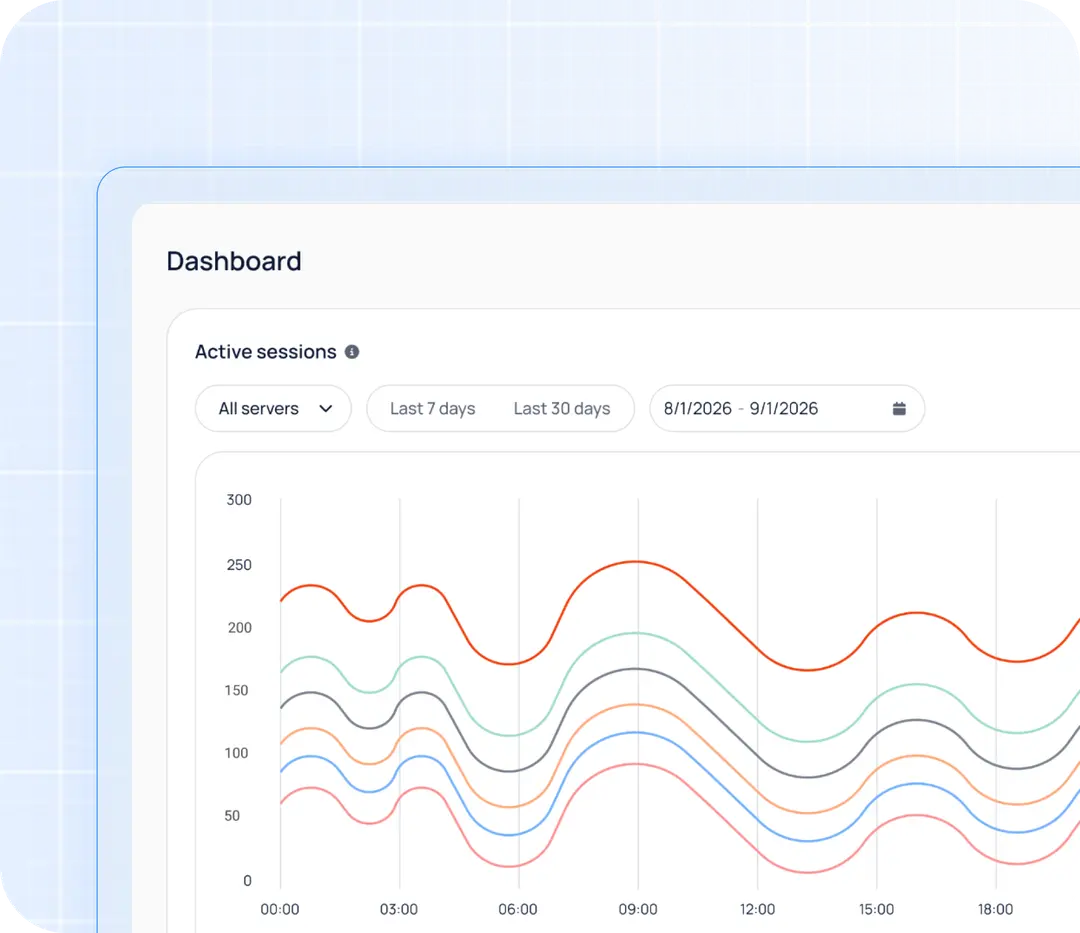Image resolution: width=1080 pixels, height=933 pixels.
Task: Click the 00:00 time label
Action: pyautogui.click(x=280, y=909)
